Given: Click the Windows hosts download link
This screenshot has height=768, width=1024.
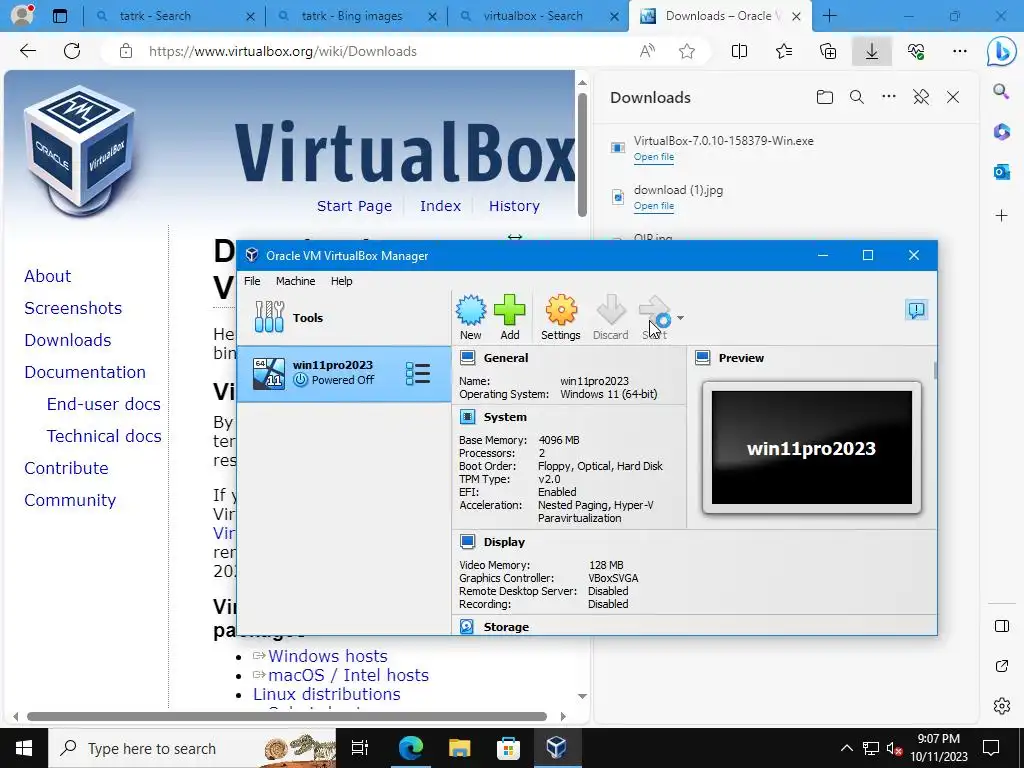Looking at the screenshot, I should tap(327, 656).
